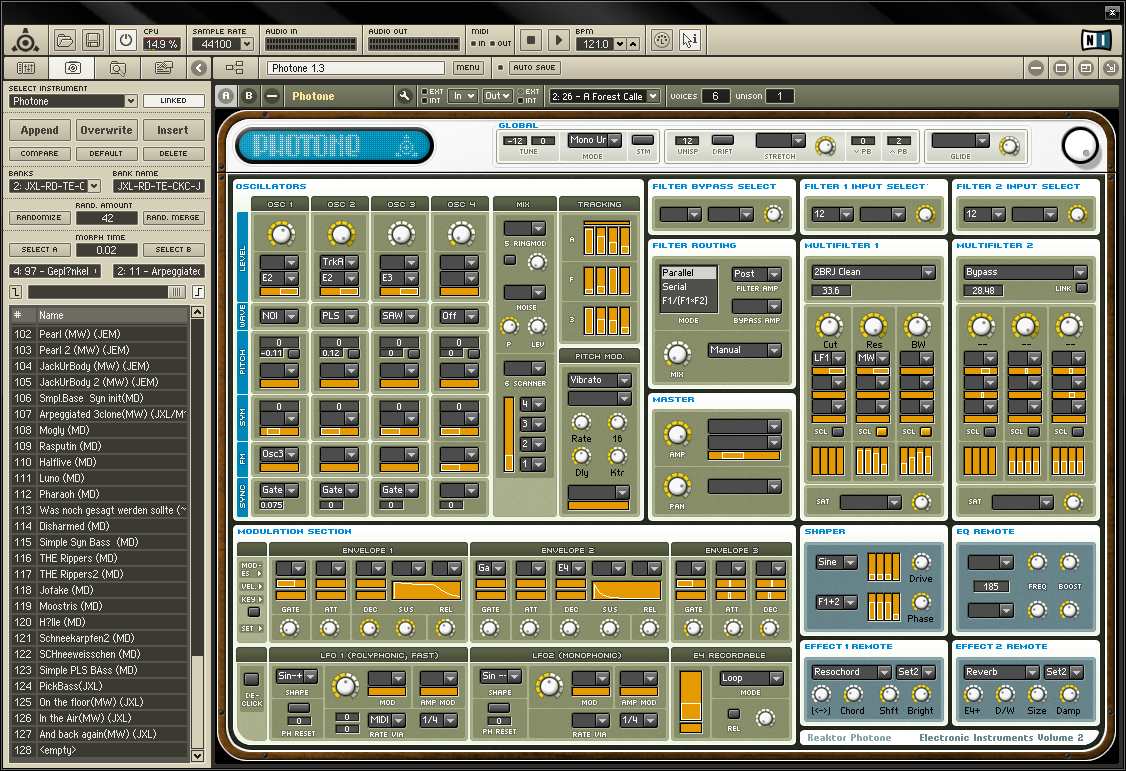Select Serial filter routing mode
Screen dimensions: 1126x771
tap(688, 286)
